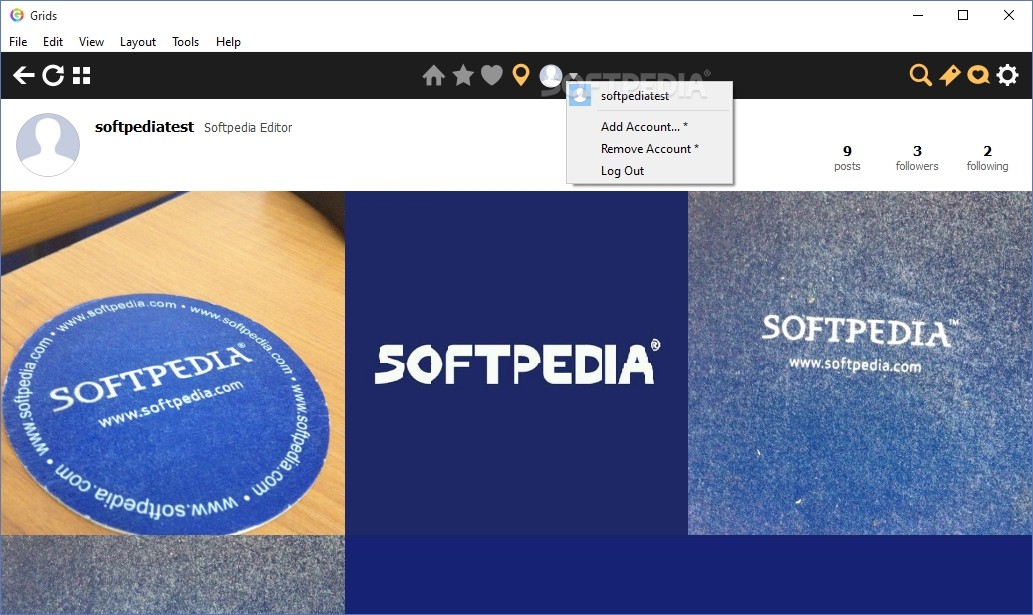Open the tag pin icon
Viewport: 1033px width, 615px height.
pyautogui.click(x=949, y=76)
